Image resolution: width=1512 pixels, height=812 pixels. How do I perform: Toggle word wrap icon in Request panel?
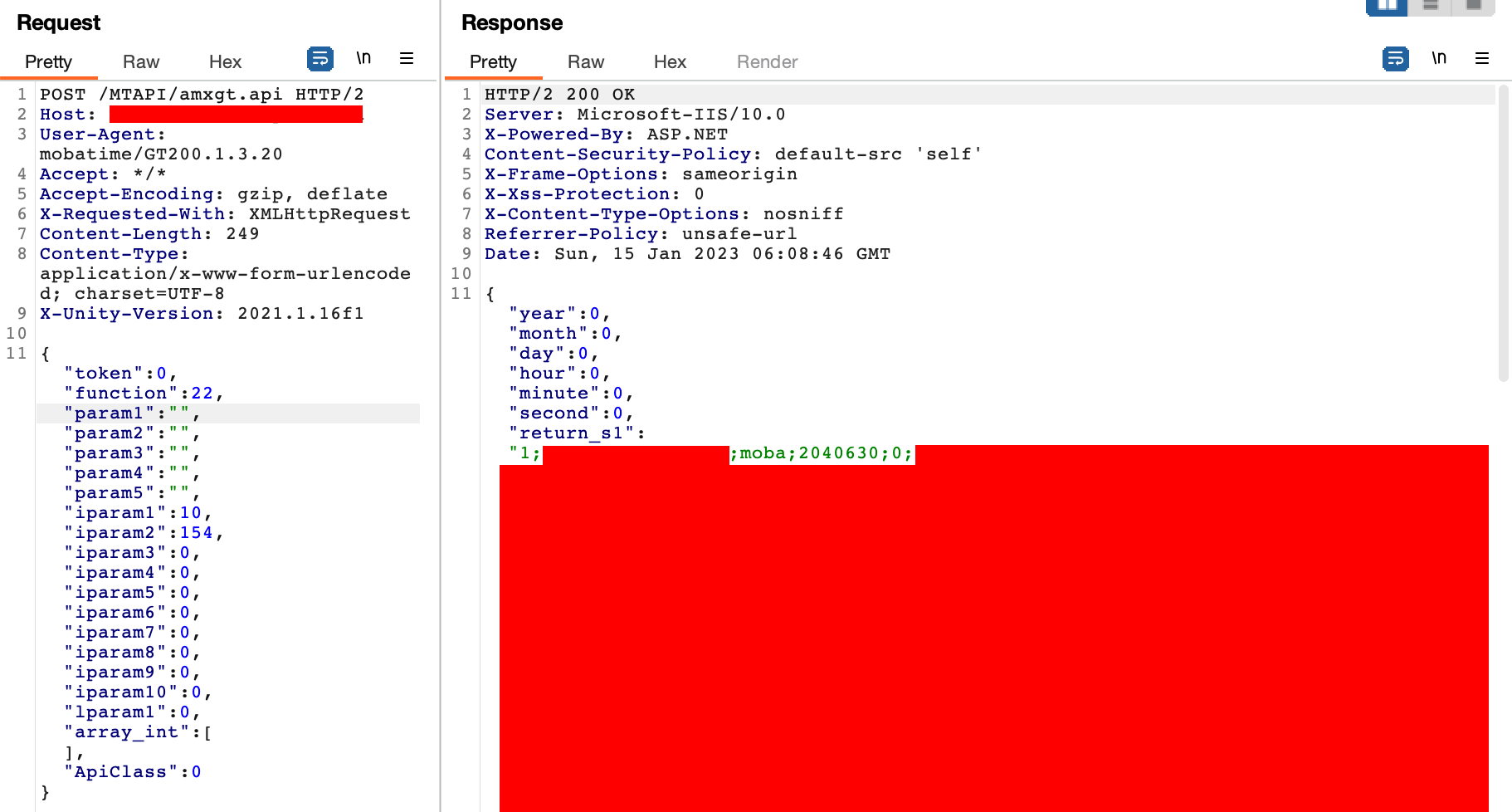pos(320,59)
